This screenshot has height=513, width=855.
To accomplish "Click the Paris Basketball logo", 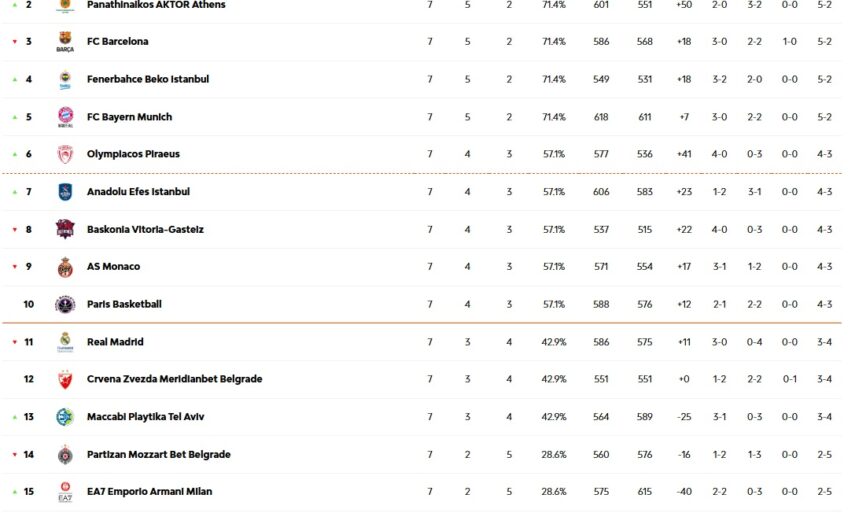I will [65, 304].
